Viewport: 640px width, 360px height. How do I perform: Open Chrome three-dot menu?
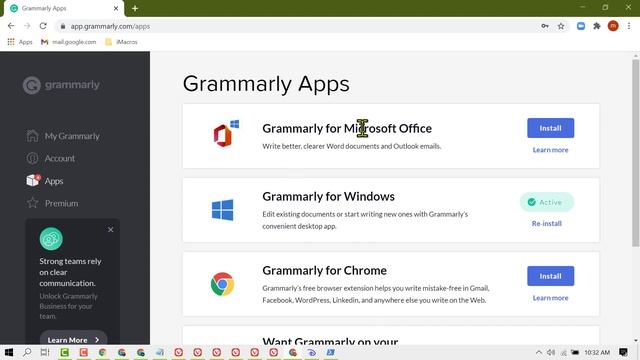coord(629,26)
